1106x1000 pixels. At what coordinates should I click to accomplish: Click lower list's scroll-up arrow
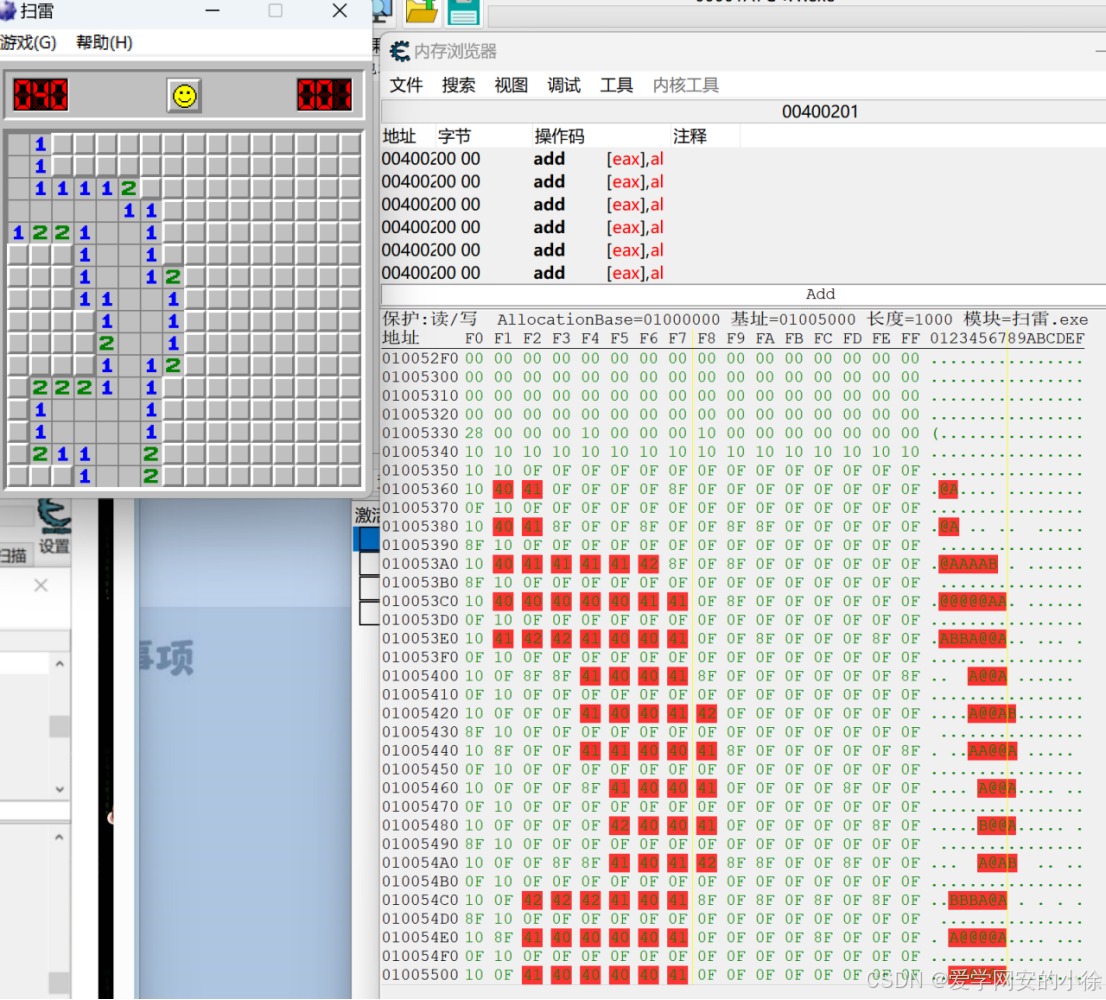click(59, 837)
